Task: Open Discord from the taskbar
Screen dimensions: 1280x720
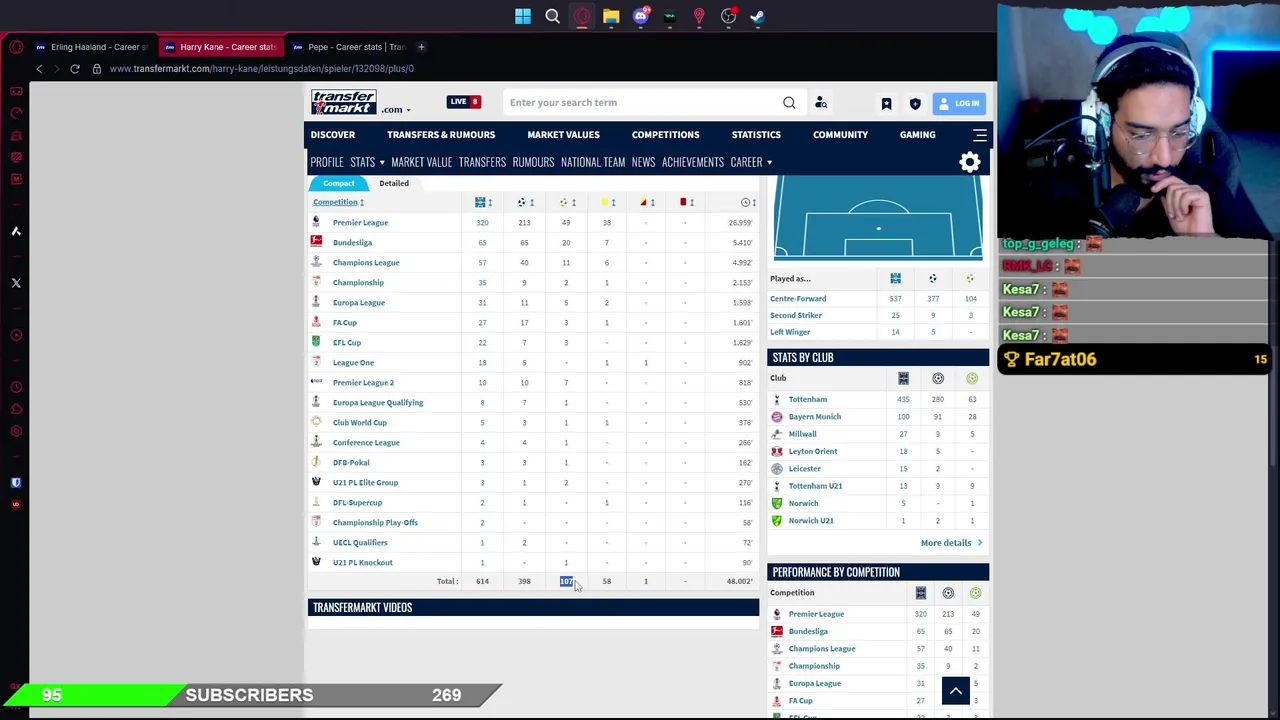Action: tap(641, 16)
